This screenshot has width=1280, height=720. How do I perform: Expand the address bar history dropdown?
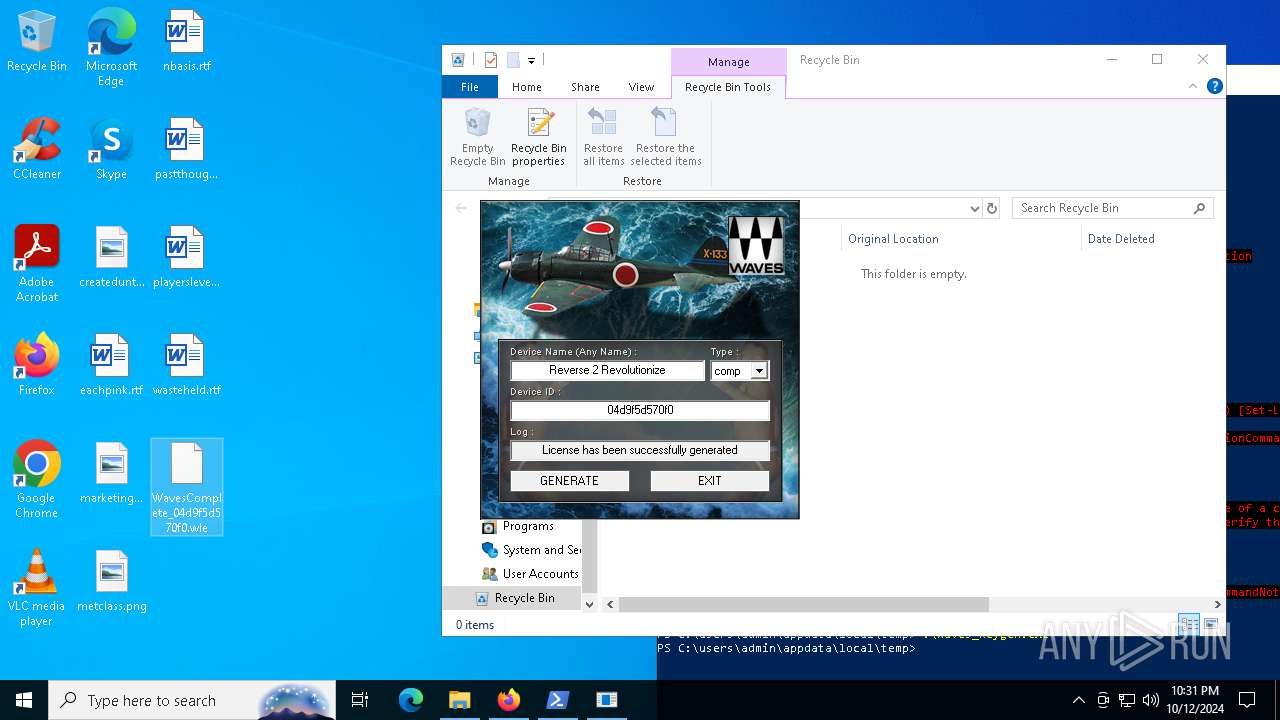coord(974,208)
